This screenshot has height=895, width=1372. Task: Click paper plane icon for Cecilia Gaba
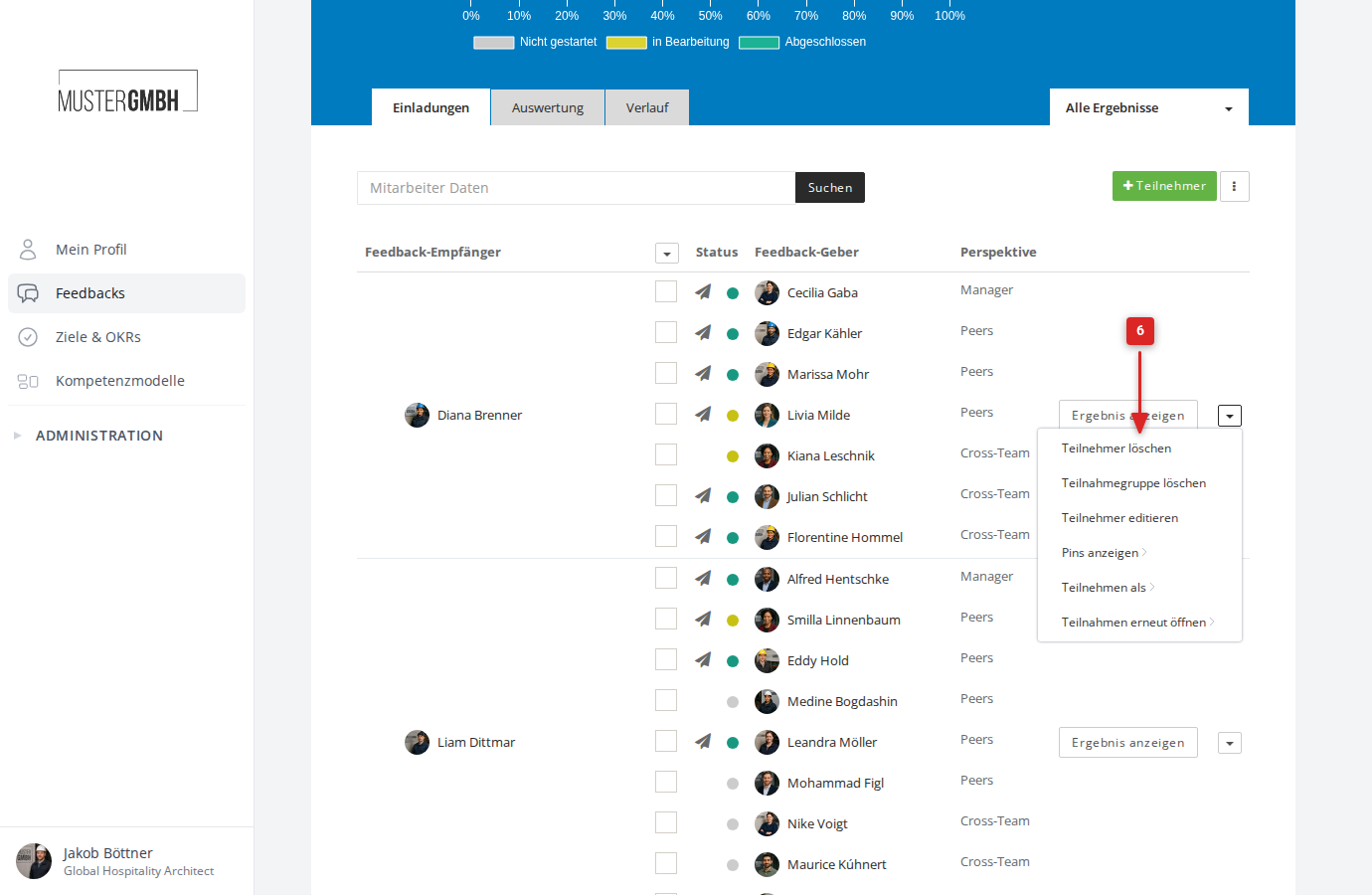703,292
